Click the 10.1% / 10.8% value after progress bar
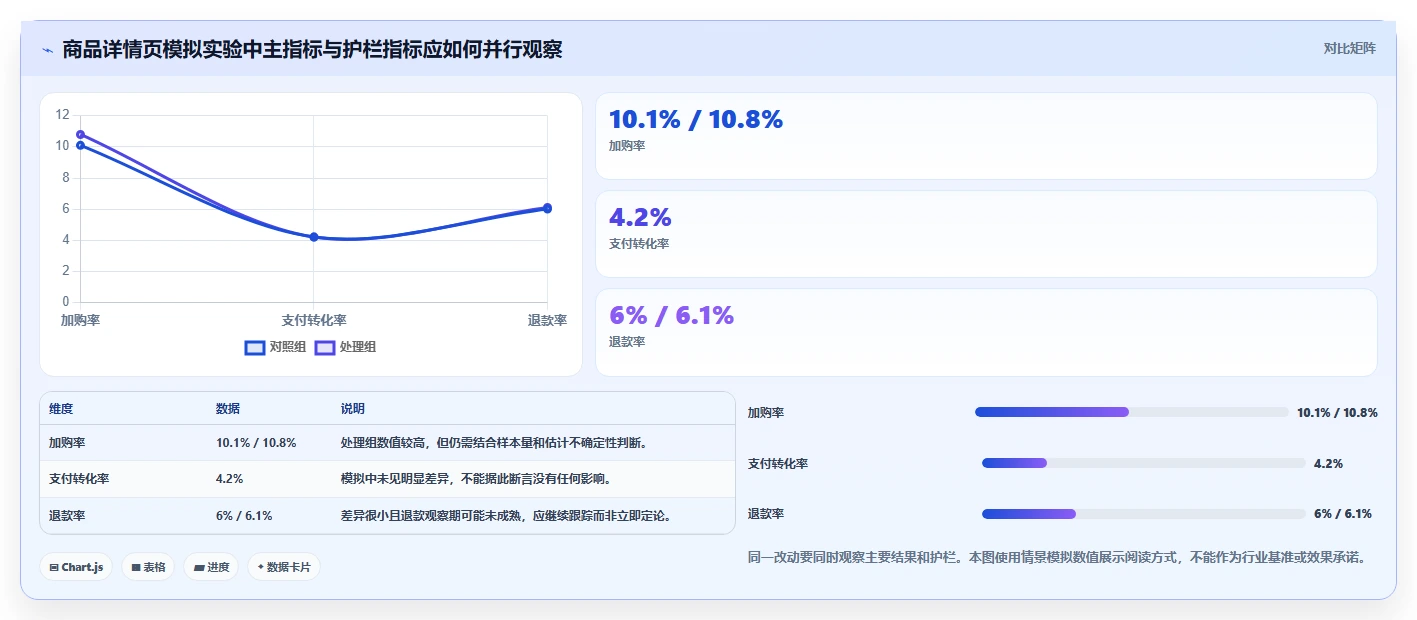The height and width of the screenshot is (620, 1417). (1337, 413)
